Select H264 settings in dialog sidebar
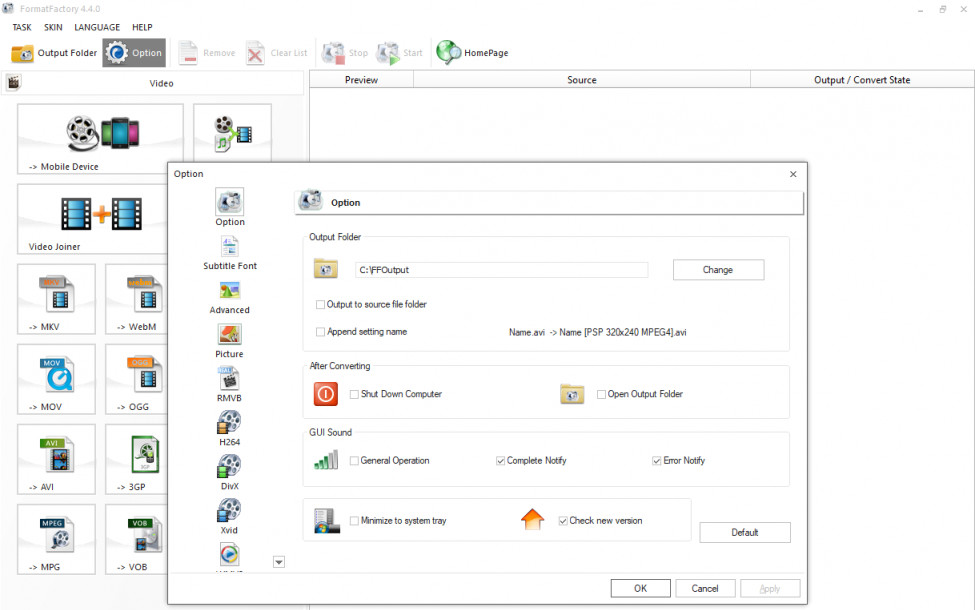 pyautogui.click(x=229, y=429)
